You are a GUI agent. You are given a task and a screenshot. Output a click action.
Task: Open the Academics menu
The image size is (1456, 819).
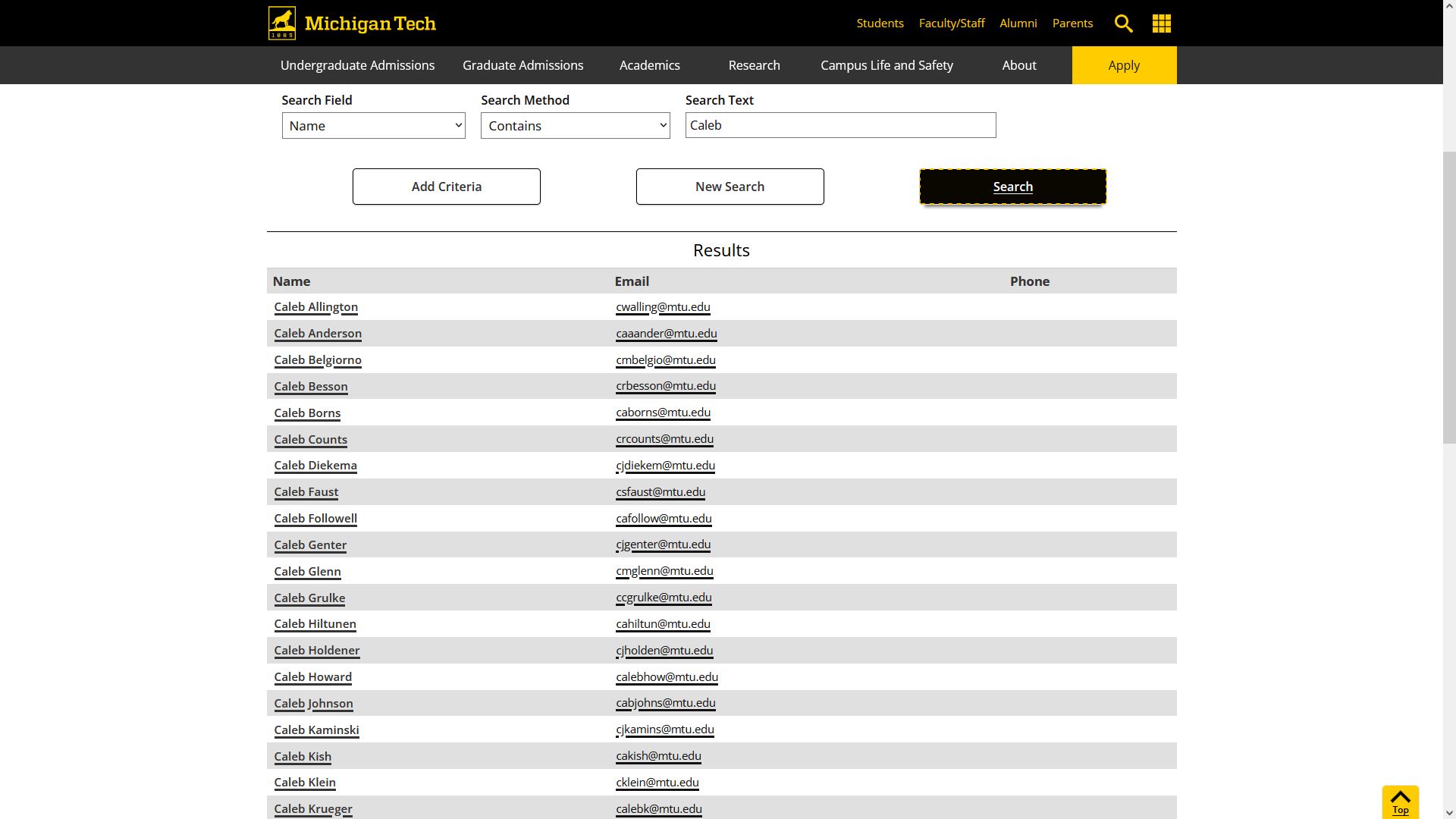(649, 65)
